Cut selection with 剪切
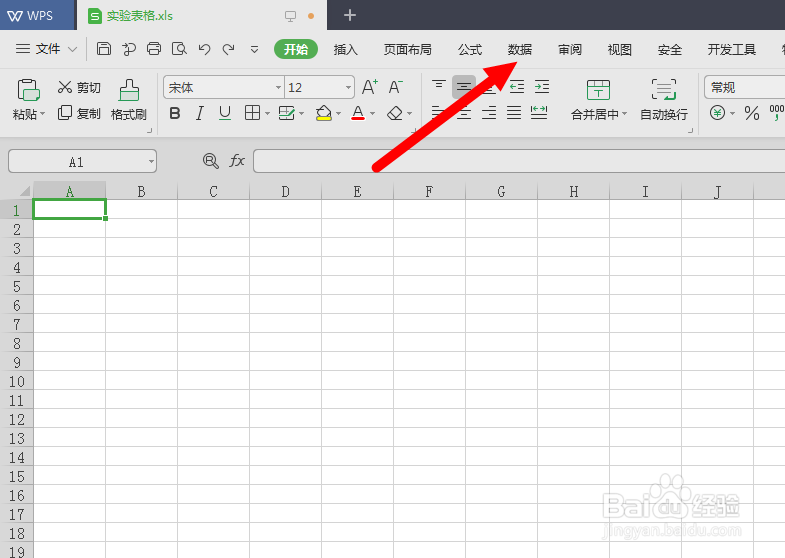 pyautogui.click(x=79, y=88)
